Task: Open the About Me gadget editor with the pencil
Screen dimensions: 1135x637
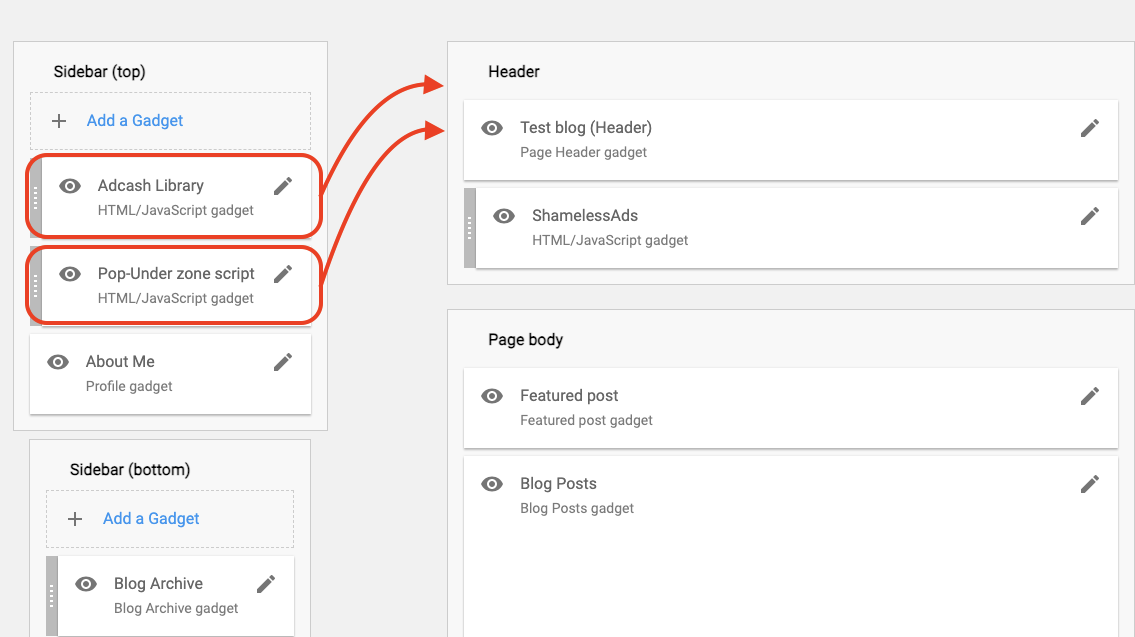Action: 283,362
